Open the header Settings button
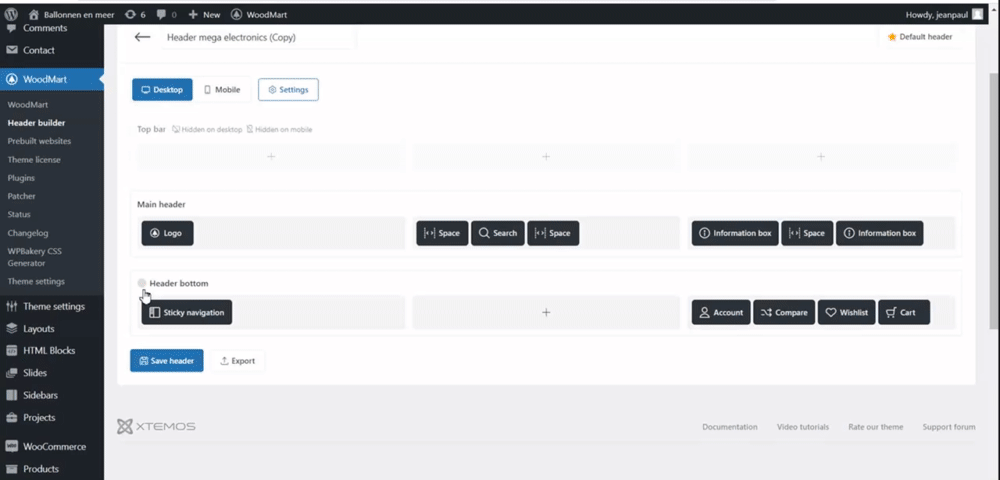1000x480 pixels. coord(288,90)
